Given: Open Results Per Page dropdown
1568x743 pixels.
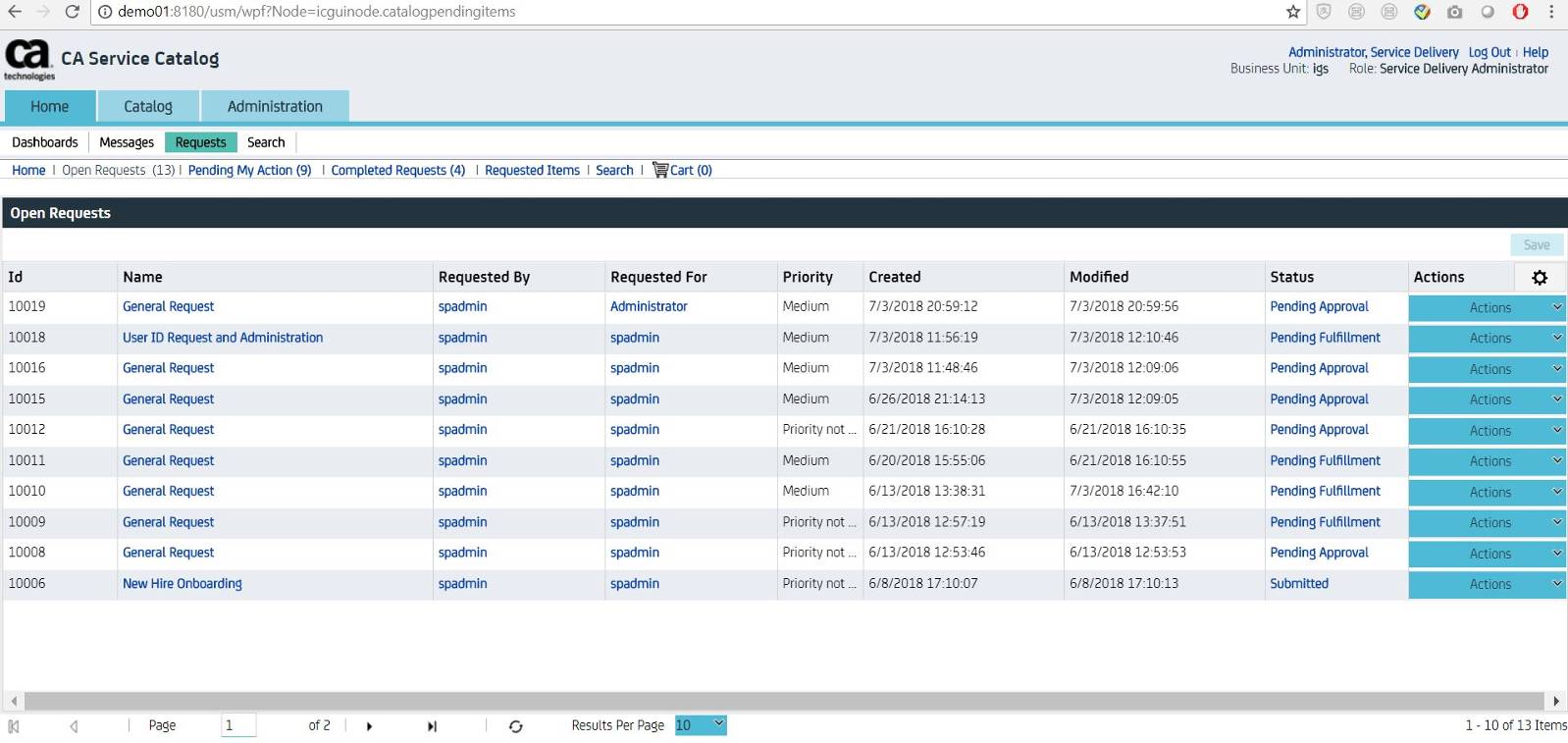Looking at the screenshot, I should point(701,725).
